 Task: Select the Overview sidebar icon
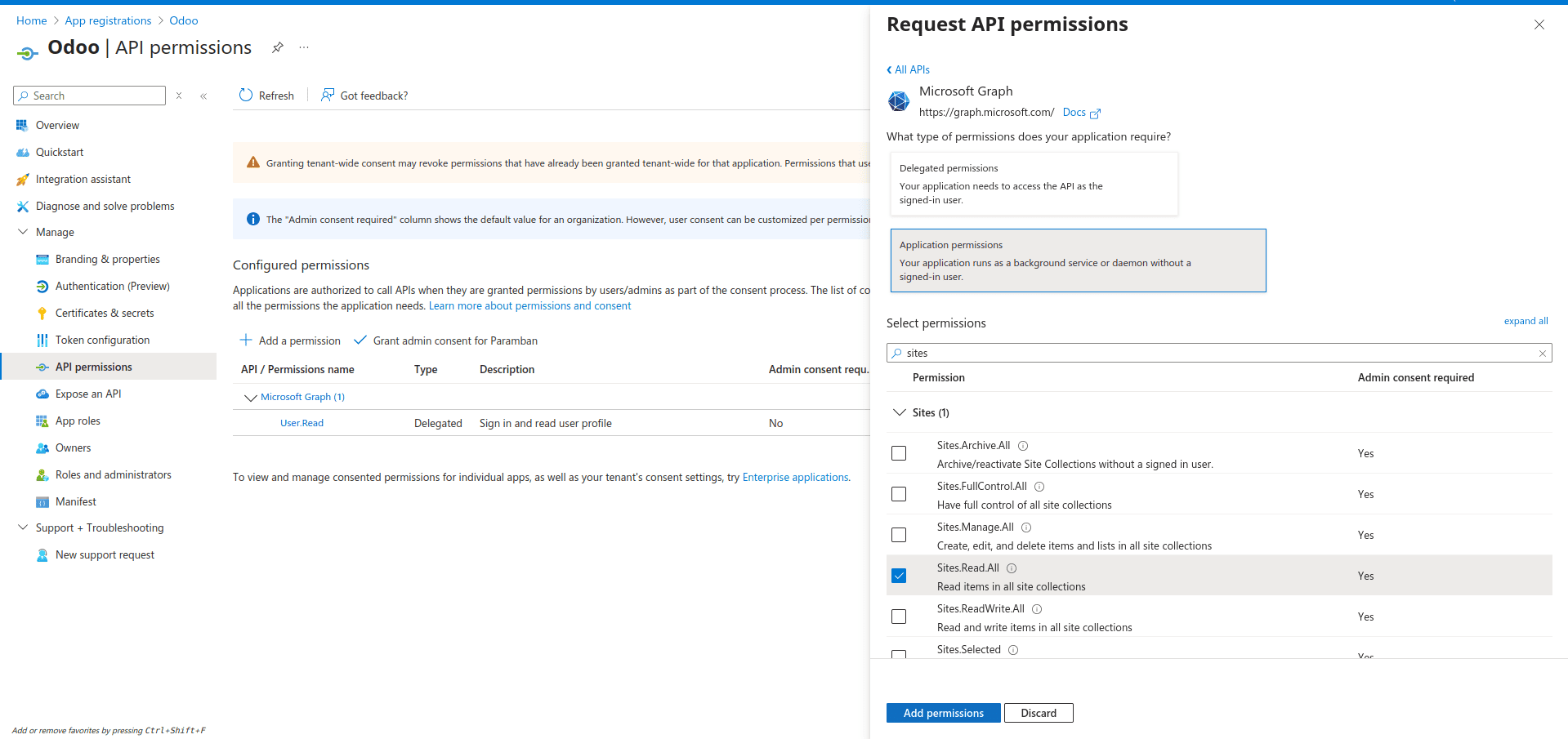[x=23, y=125]
